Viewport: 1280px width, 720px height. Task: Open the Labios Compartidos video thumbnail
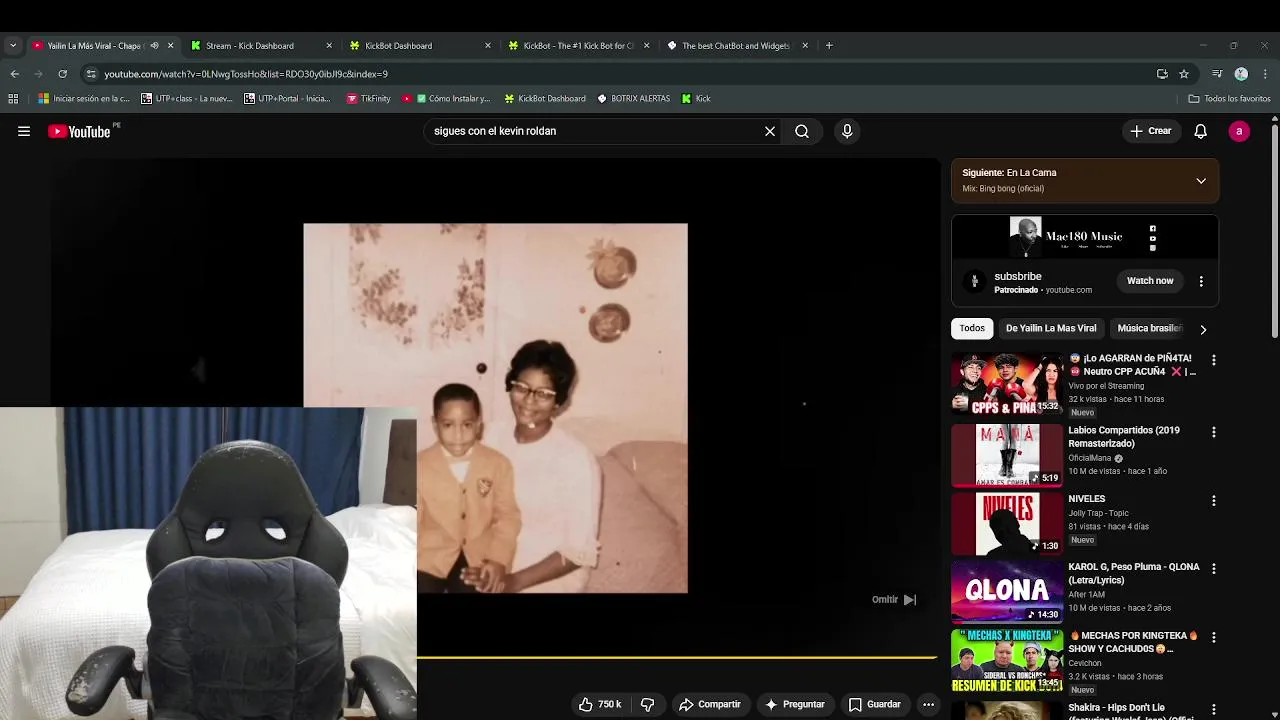pyautogui.click(x=1007, y=455)
